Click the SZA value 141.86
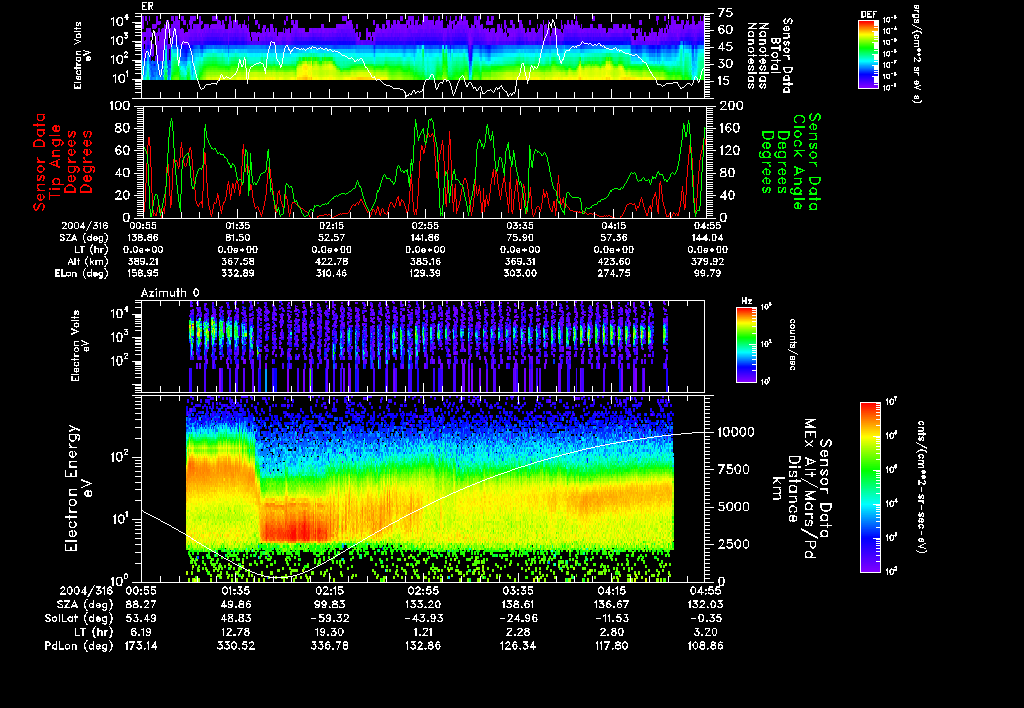The image size is (1024, 708). (425, 238)
